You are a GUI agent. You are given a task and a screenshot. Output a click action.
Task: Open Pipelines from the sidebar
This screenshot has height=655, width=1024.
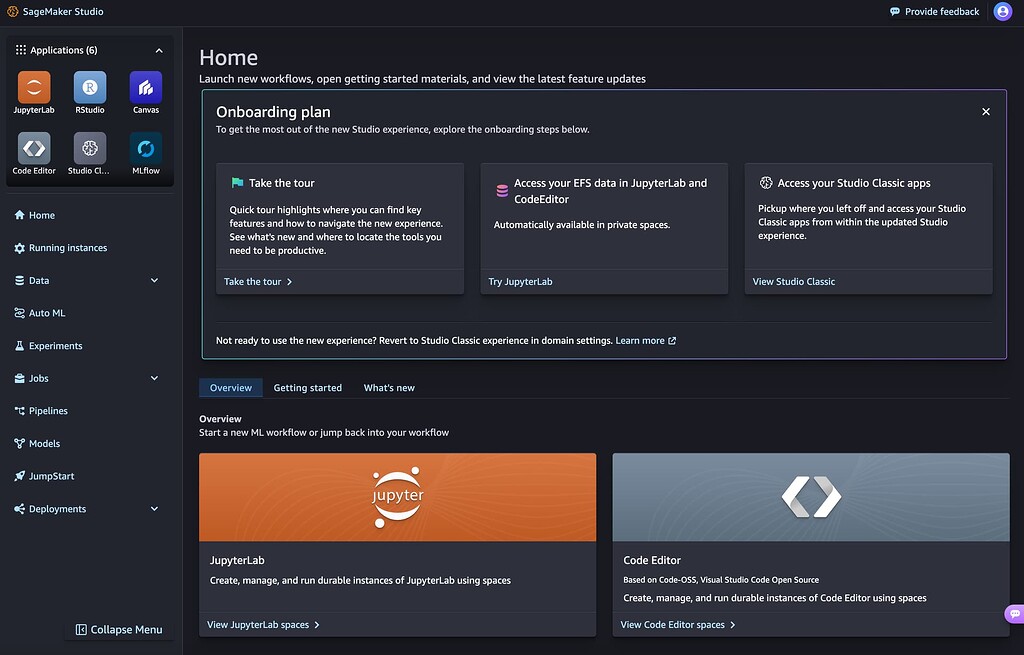click(x=48, y=411)
